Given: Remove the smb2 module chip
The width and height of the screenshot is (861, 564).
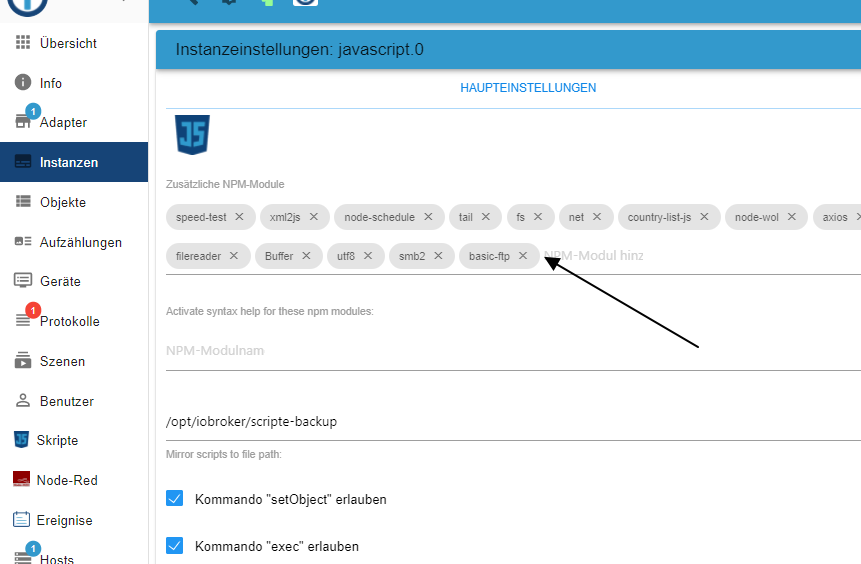Looking at the screenshot, I should pyautogui.click(x=438, y=256).
